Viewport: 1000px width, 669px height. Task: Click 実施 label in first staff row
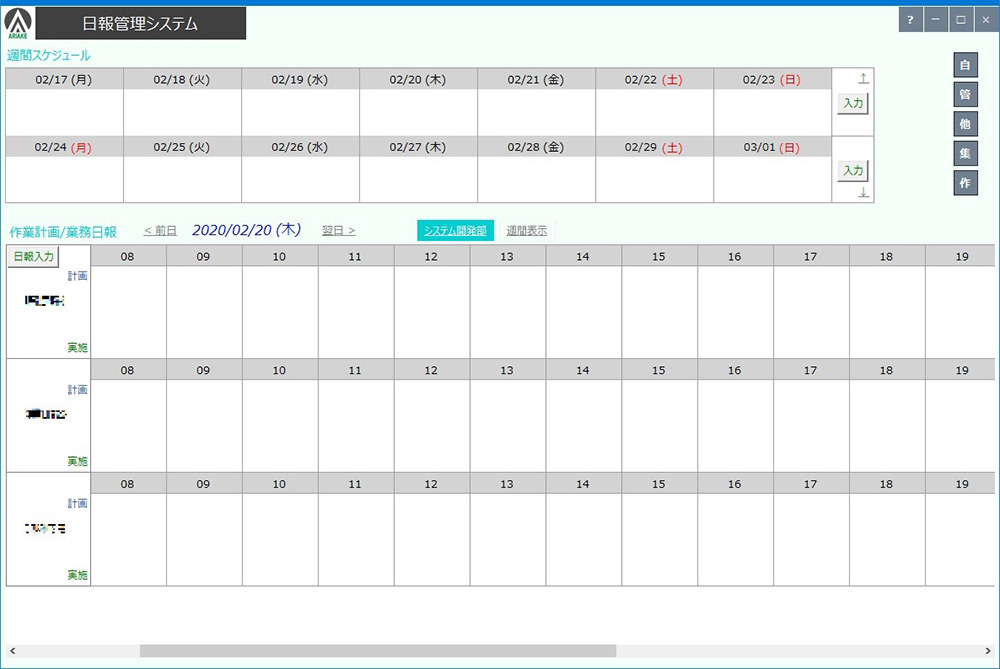[78, 348]
